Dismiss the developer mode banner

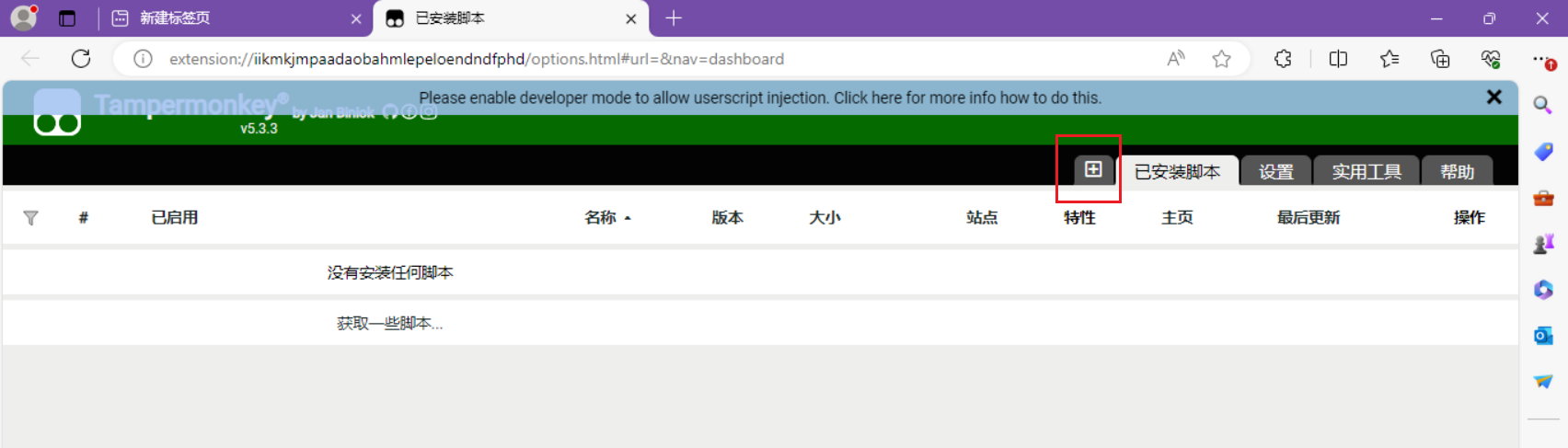1493,97
